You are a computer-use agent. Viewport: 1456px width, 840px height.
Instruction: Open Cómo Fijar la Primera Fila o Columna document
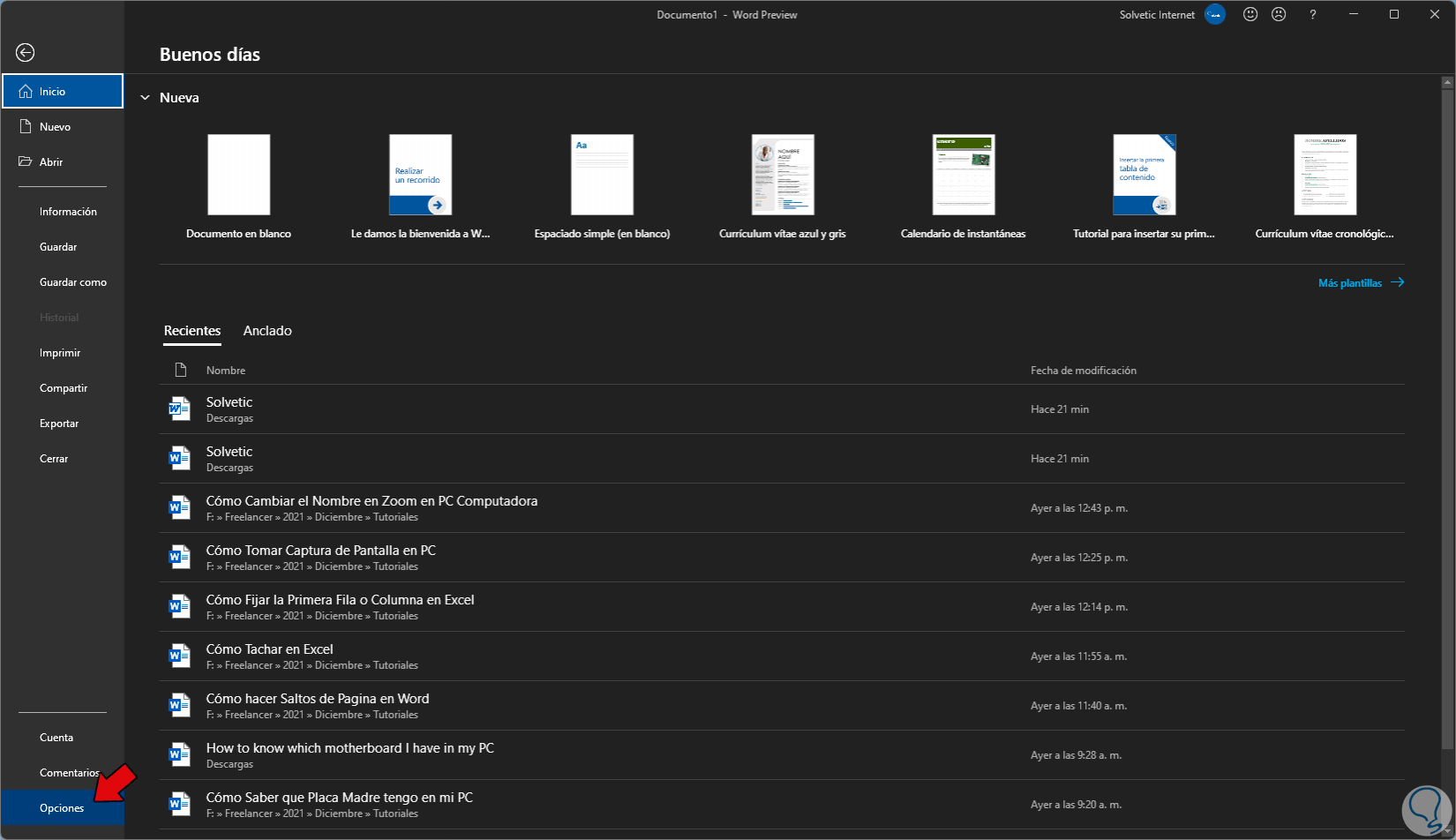point(782,607)
